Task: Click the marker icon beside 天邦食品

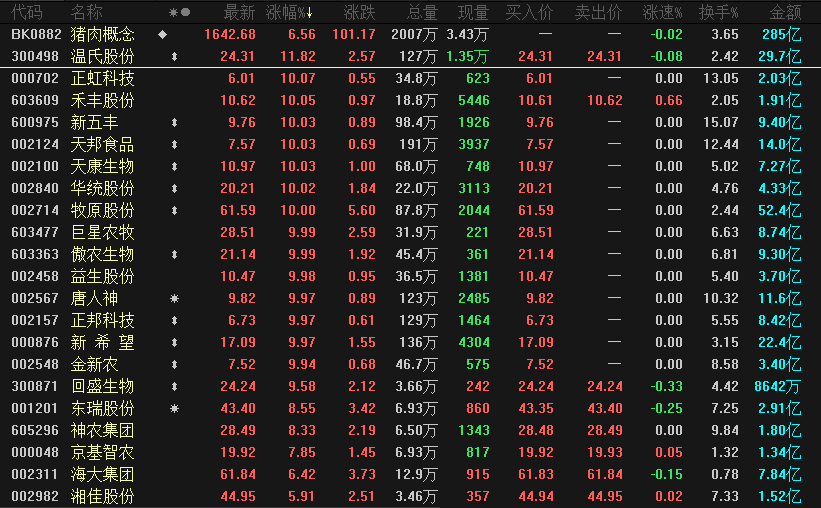Action: [174, 145]
